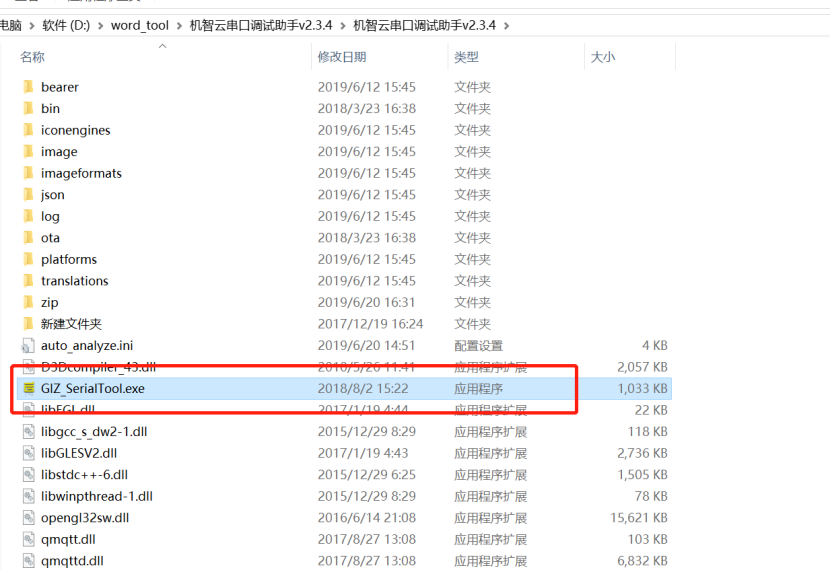Select the translations folder name
Image resolution: width=830 pixels, height=570 pixels.
[x=75, y=281]
